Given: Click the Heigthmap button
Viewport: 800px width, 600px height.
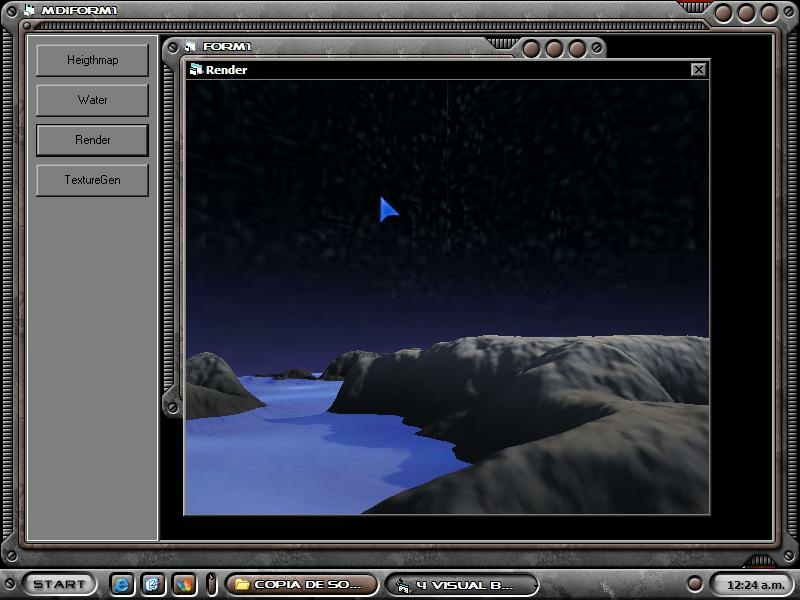Looking at the screenshot, I should click(92, 60).
